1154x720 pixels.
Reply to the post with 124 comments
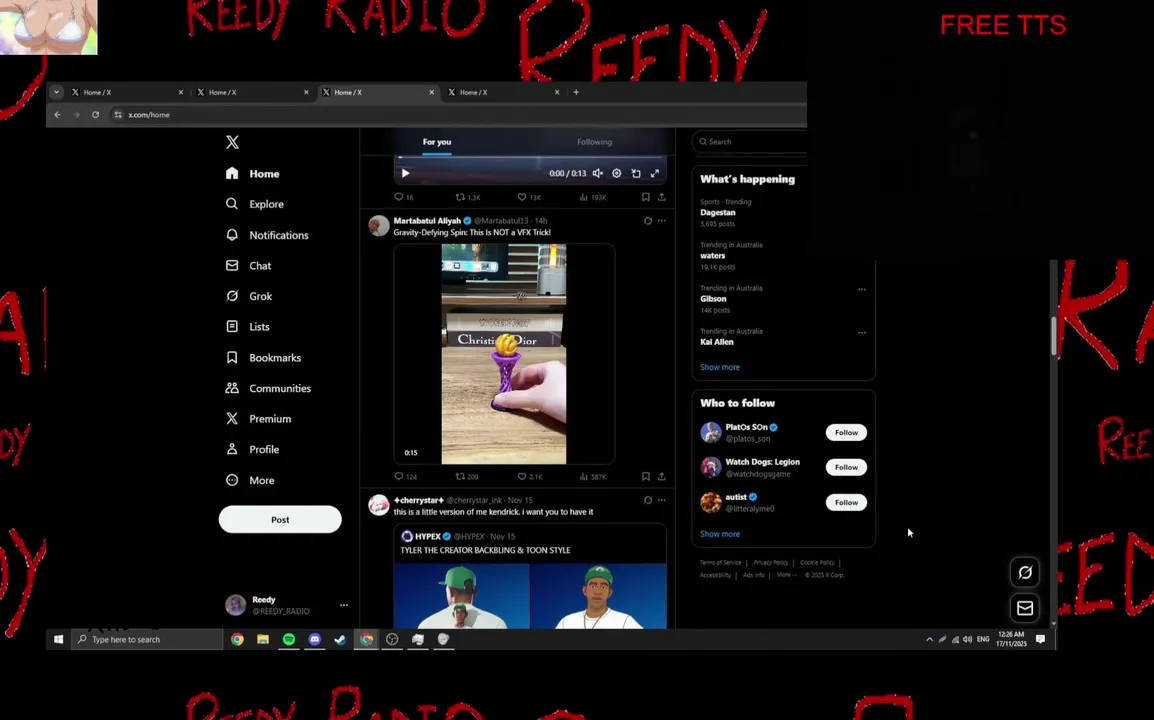[405, 477]
